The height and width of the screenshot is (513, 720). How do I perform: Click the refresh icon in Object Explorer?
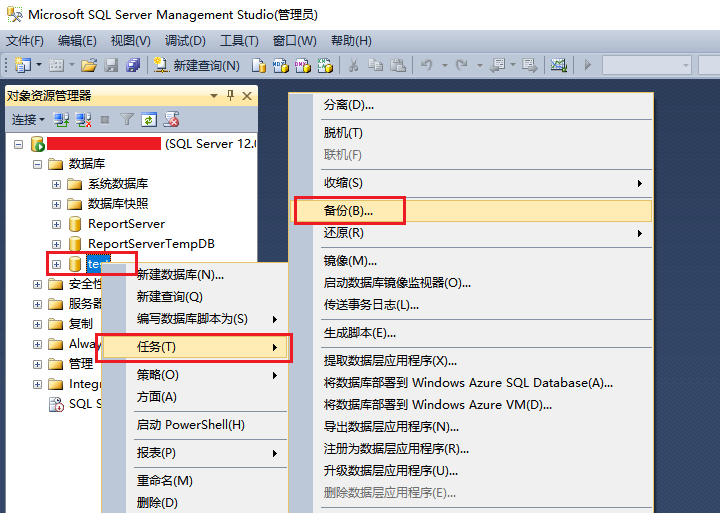(148, 119)
